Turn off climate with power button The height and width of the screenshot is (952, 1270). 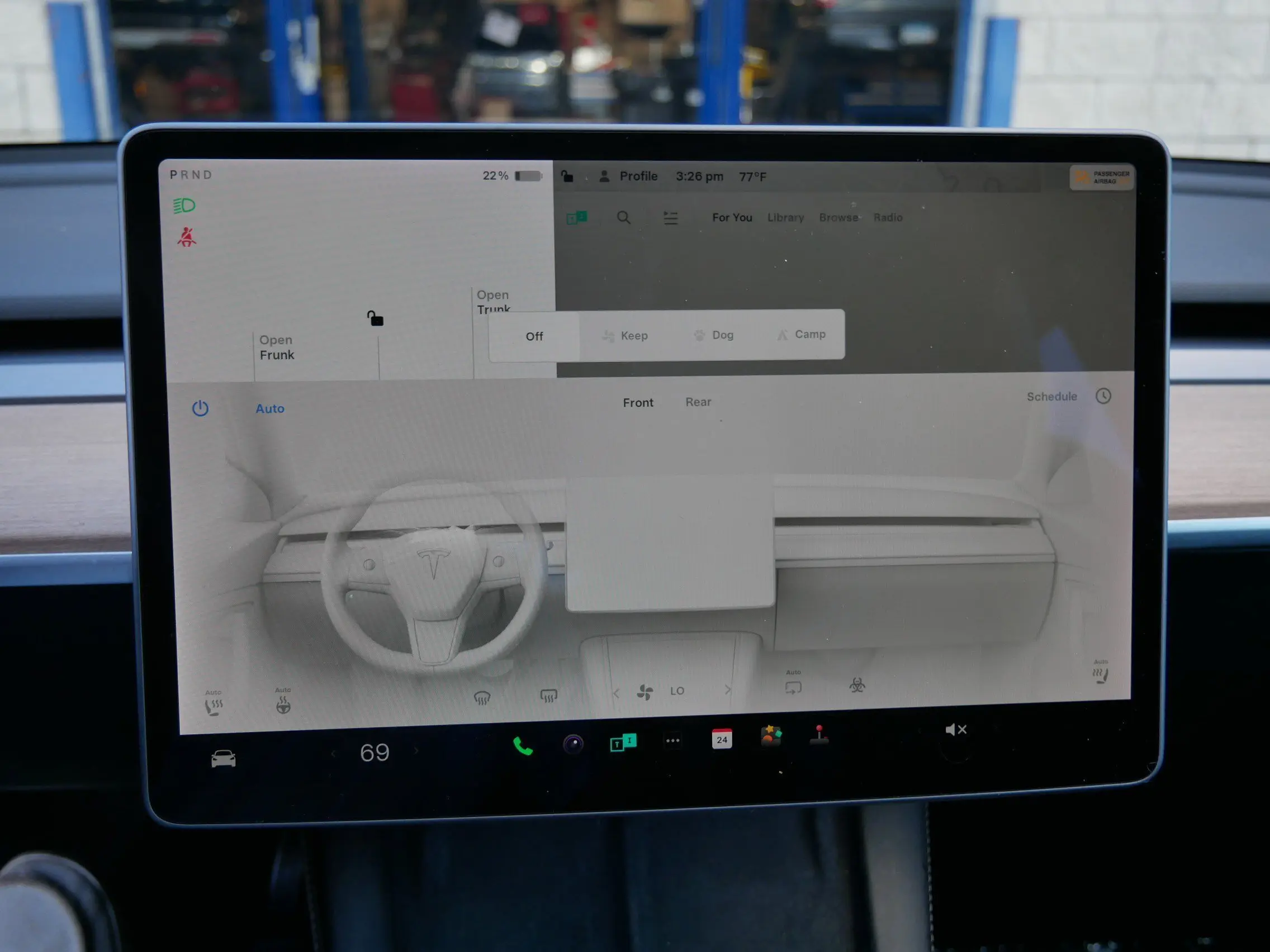pos(200,408)
